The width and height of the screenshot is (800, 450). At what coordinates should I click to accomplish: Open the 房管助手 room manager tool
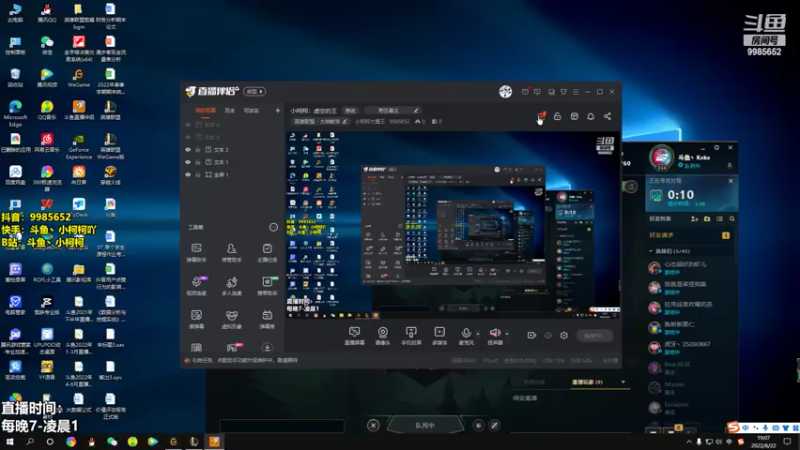231,252
